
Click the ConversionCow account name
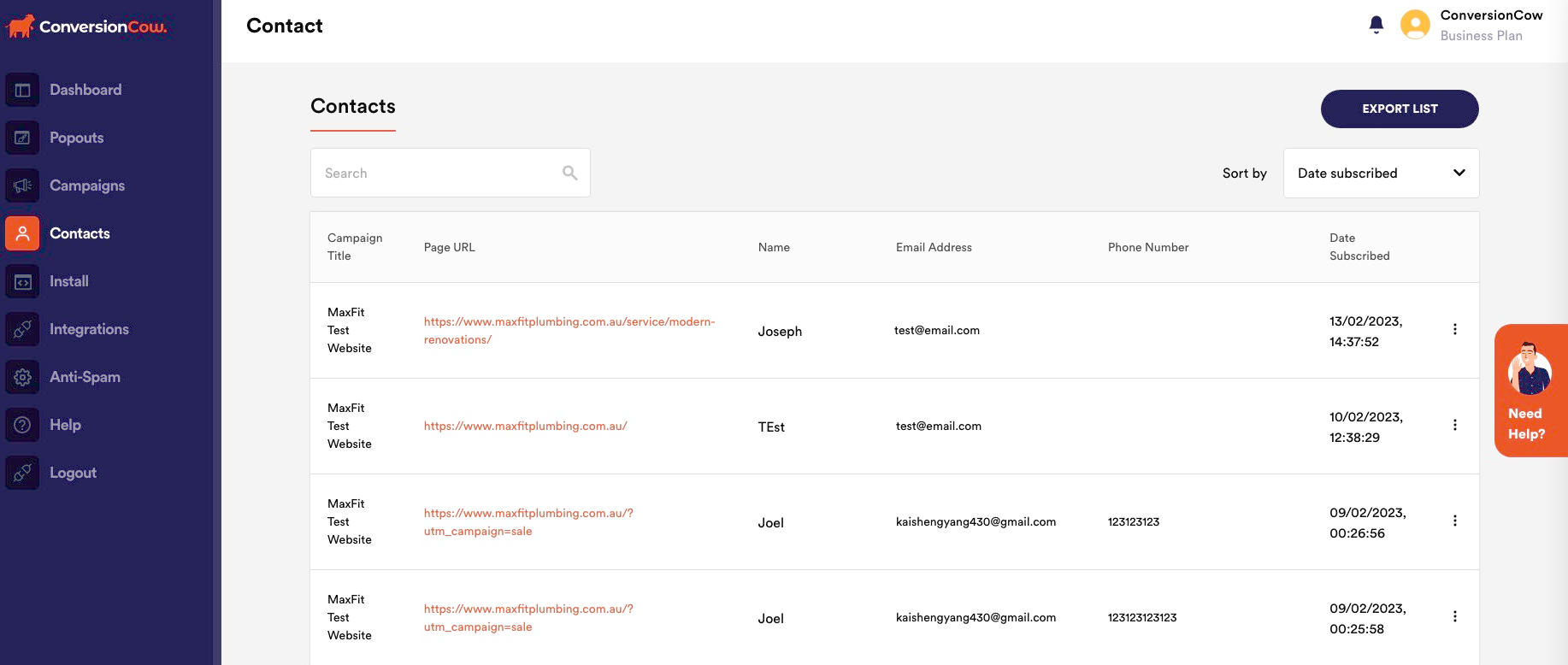(x=1492, y=15)
